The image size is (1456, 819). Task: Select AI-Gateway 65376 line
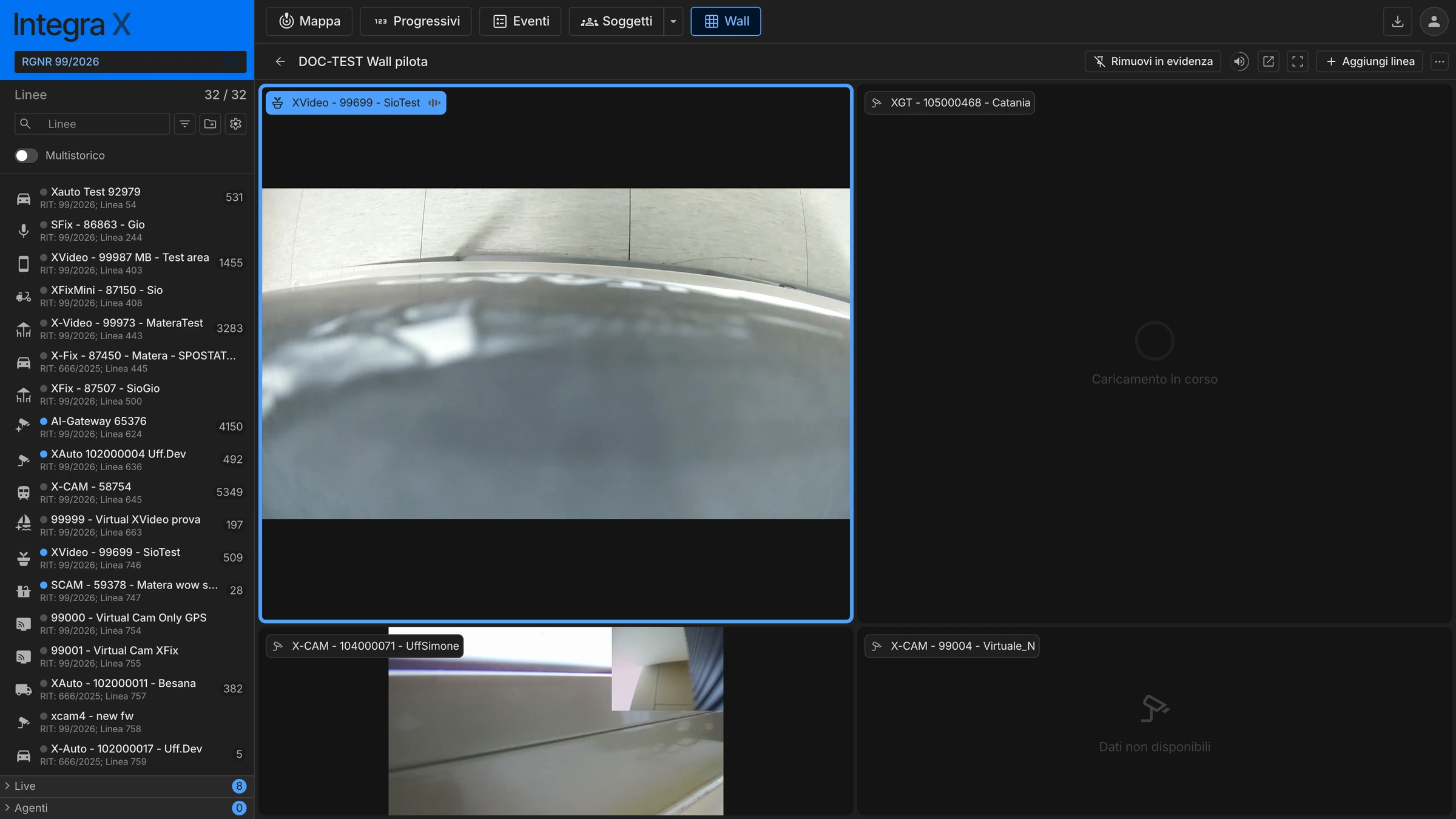pyautogui.click(x=127, y=427)
